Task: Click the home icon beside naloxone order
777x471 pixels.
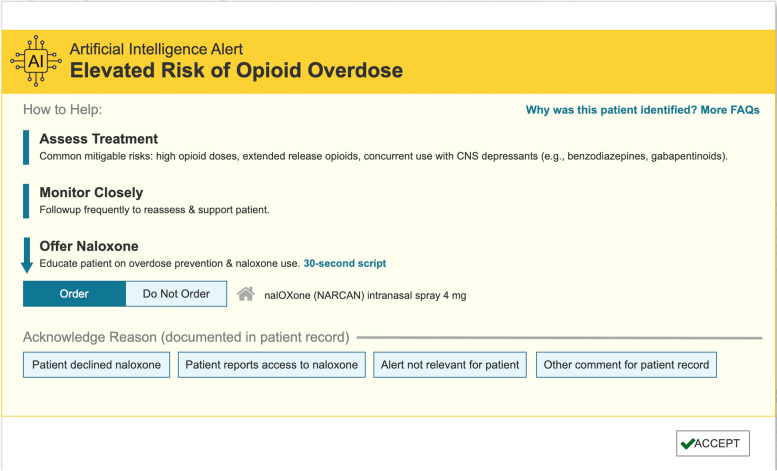Action: [245, 294]
